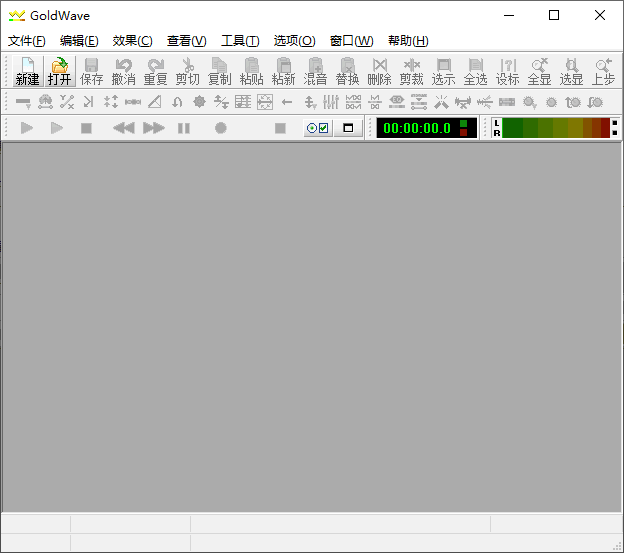
Task: Click the 剪裁 (Trim) toolbar icon
Action: (411, 71)
